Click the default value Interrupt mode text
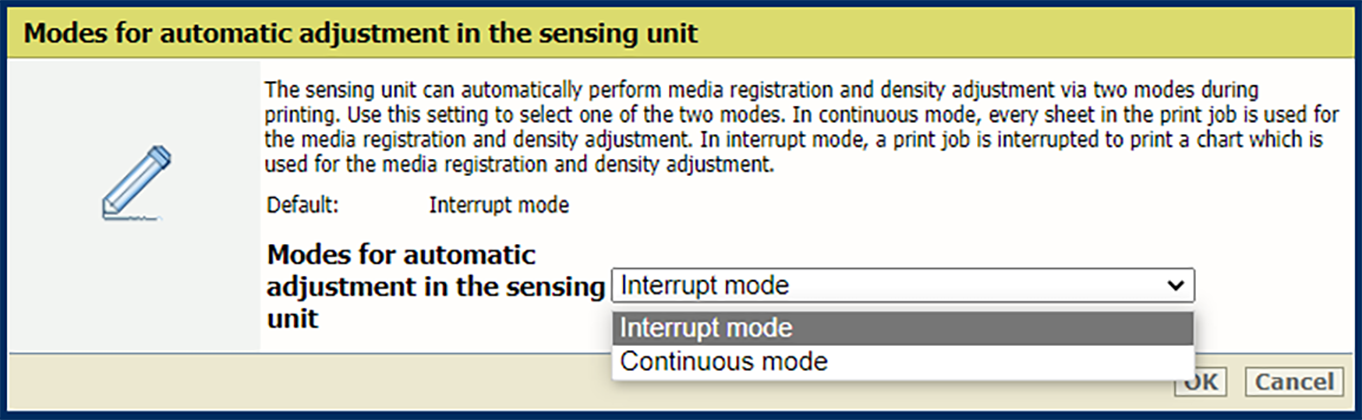This screenshot has width=1362, height=420. point(499,206)
